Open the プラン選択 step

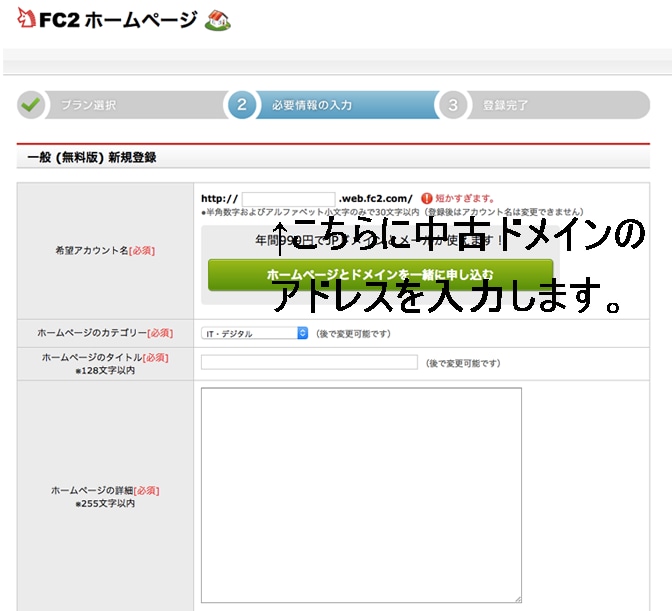(x=88, y=105)
